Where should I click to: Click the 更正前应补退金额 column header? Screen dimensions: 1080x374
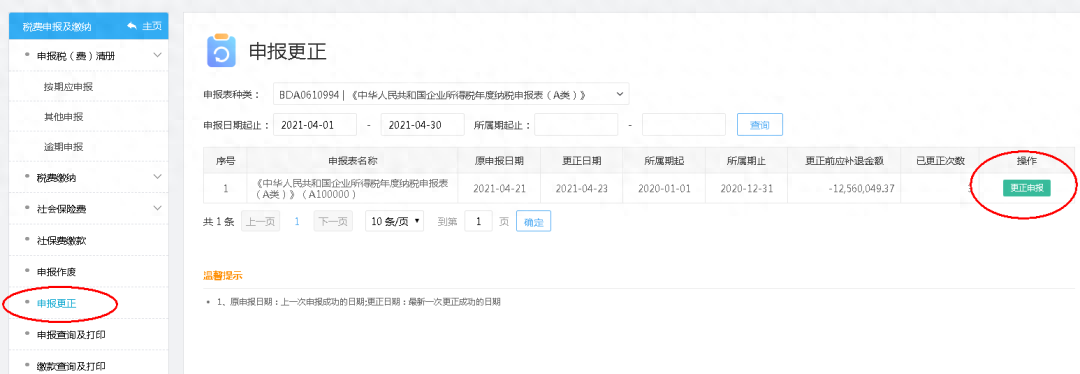(x=844, y=160)
